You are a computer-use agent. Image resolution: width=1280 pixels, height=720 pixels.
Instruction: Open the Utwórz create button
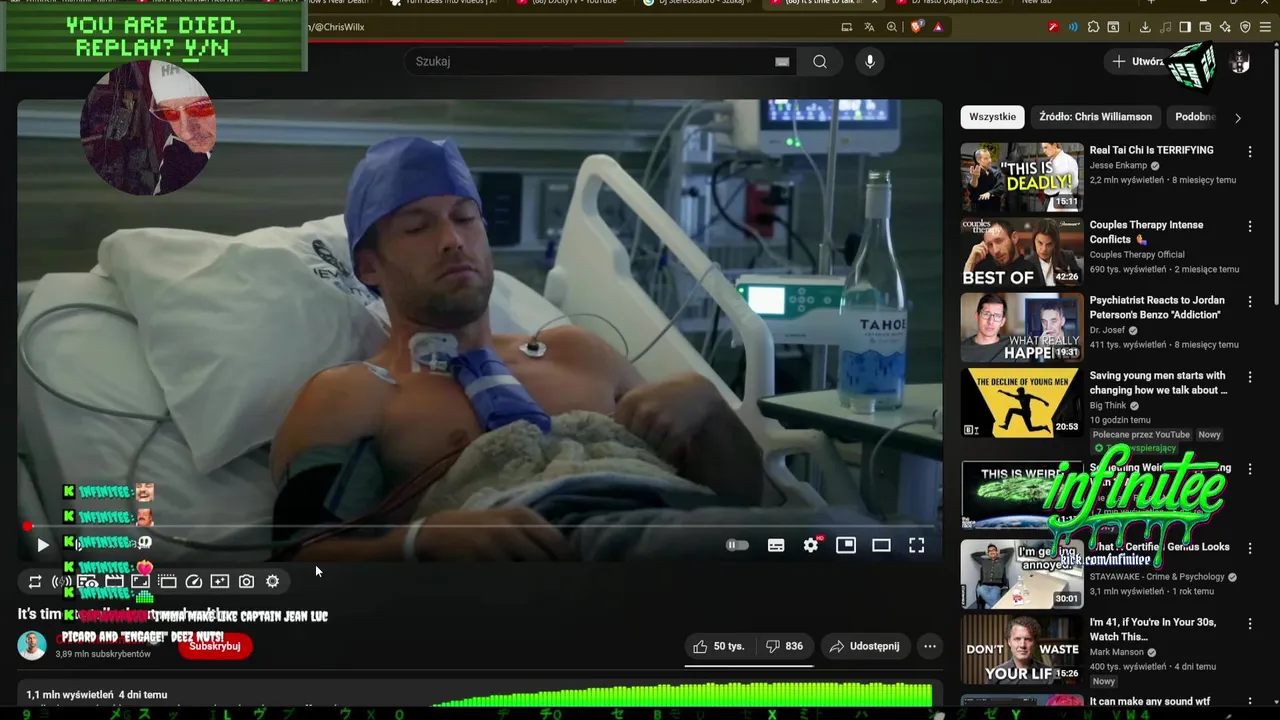coord(1138,61)
